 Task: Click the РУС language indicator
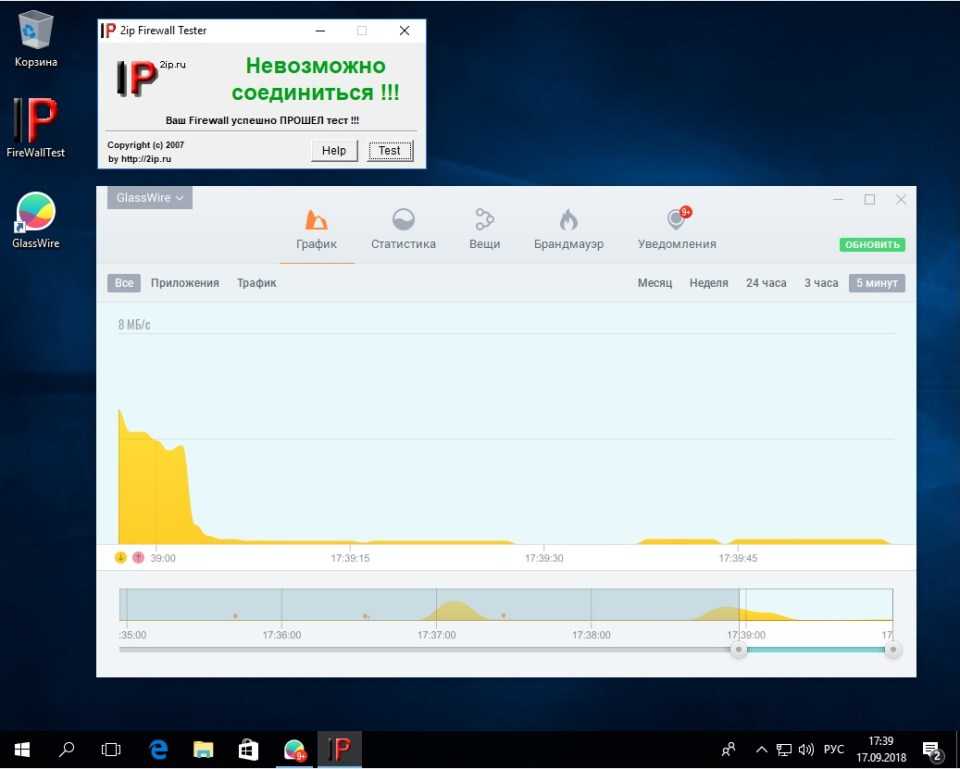click(833, 749)
